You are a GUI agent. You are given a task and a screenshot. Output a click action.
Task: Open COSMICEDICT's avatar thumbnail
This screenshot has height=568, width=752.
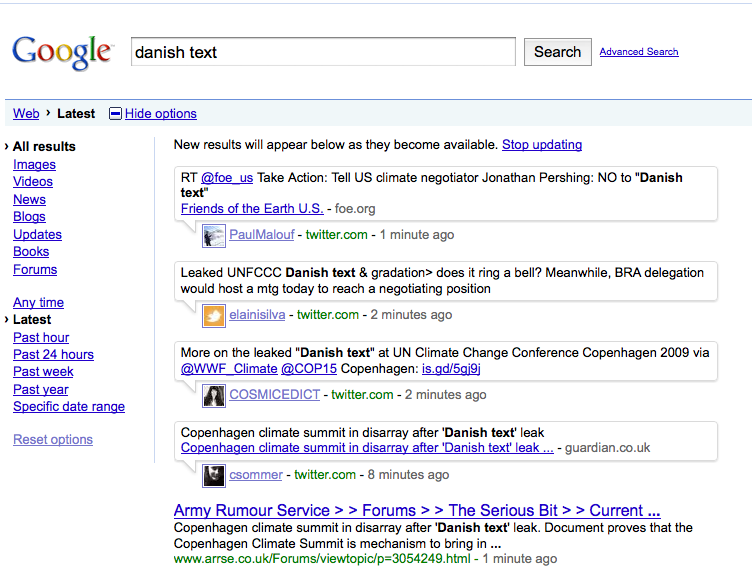coord(213,396)
